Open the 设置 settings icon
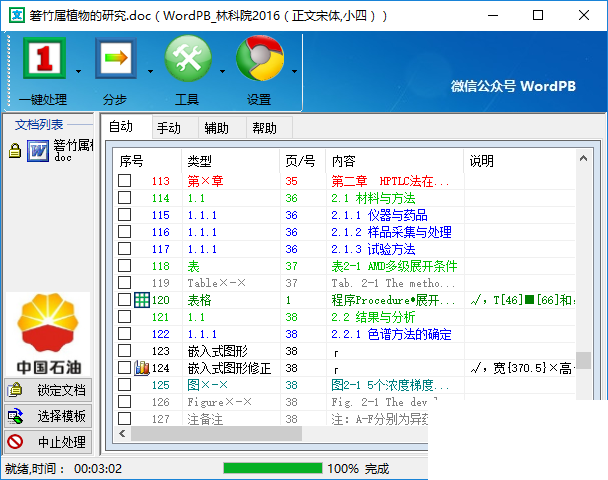 (x=260, y=58)
